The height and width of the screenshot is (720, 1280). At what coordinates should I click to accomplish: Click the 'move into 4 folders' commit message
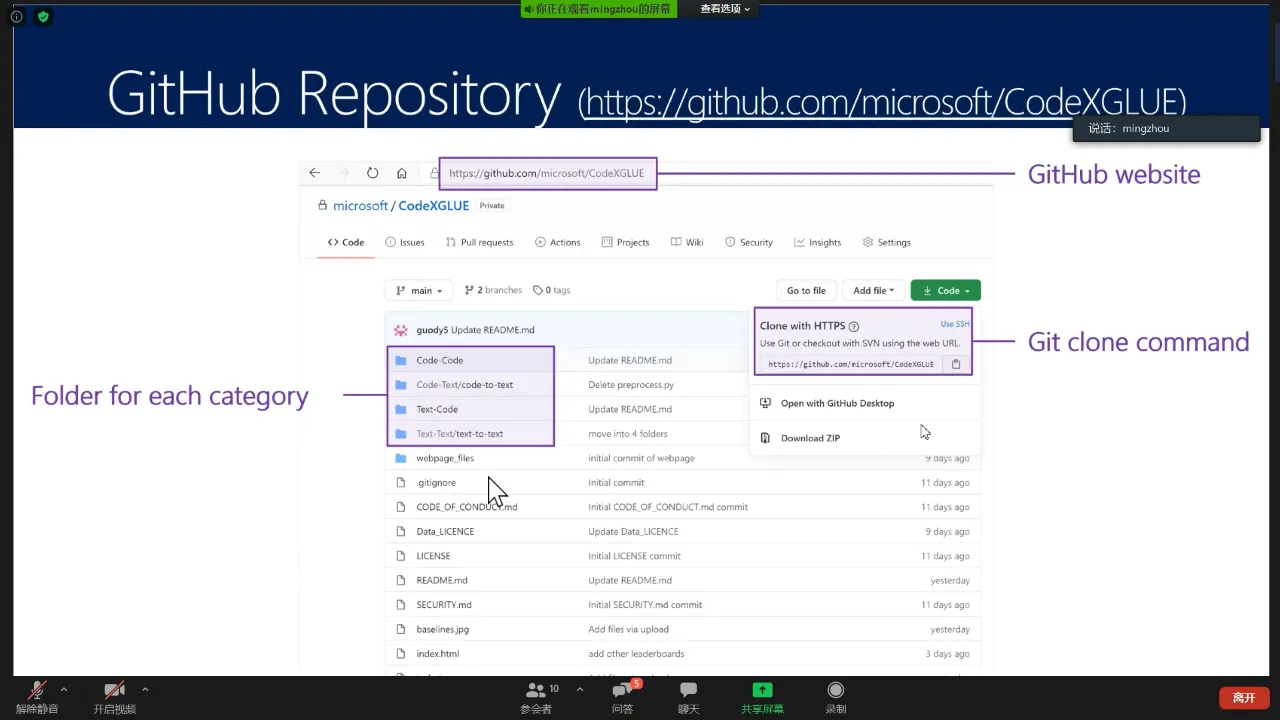(x=628, y=433)
